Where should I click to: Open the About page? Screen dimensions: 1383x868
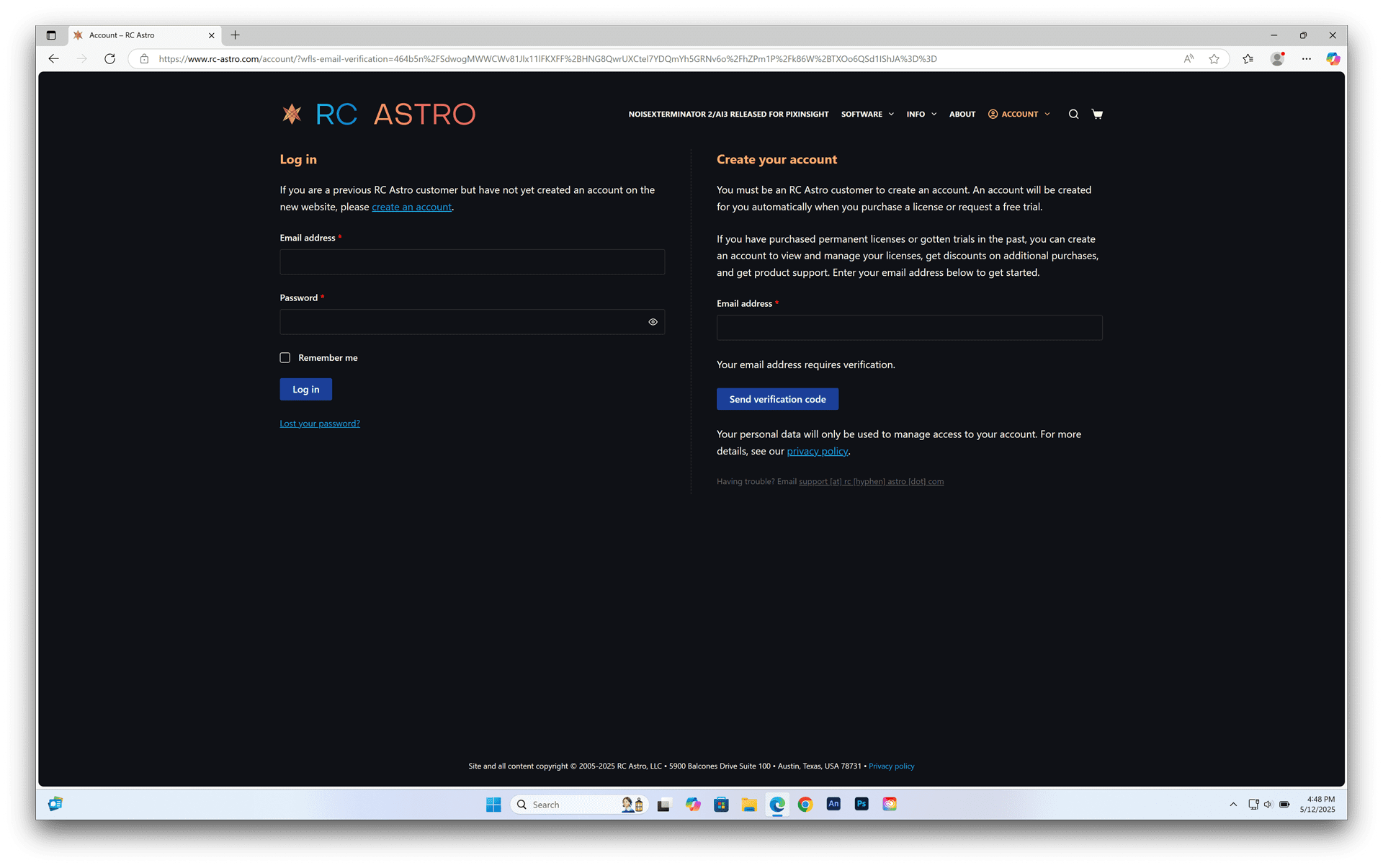coord(962,114)
